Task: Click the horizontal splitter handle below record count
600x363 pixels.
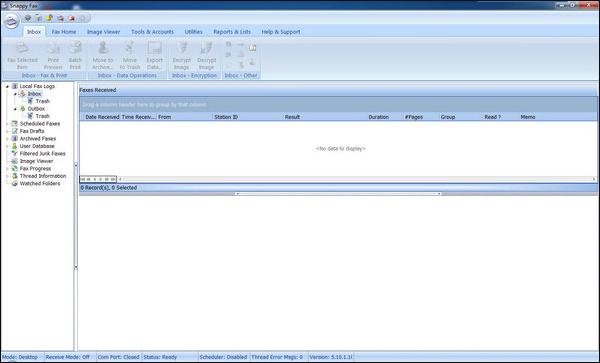Action: pos(338,194)
